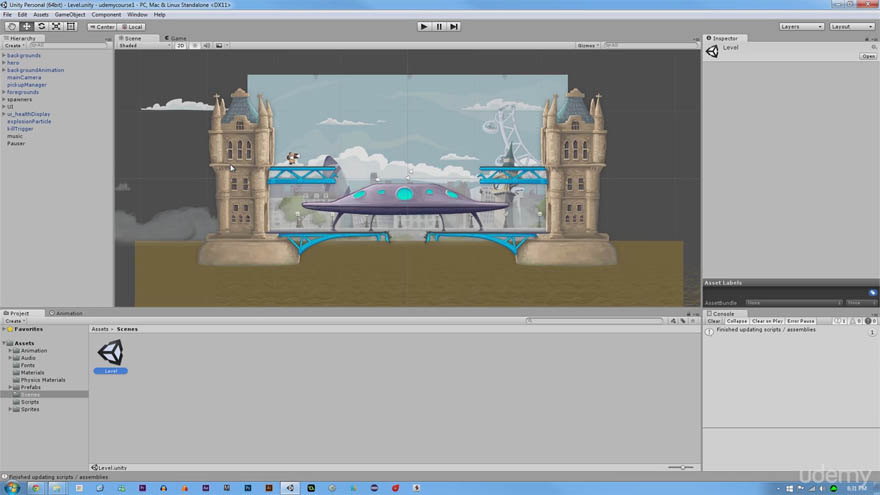This screenshot has height=495, width=880.
Task: Expand the Animation assets folder
Action: coord(10,350)
